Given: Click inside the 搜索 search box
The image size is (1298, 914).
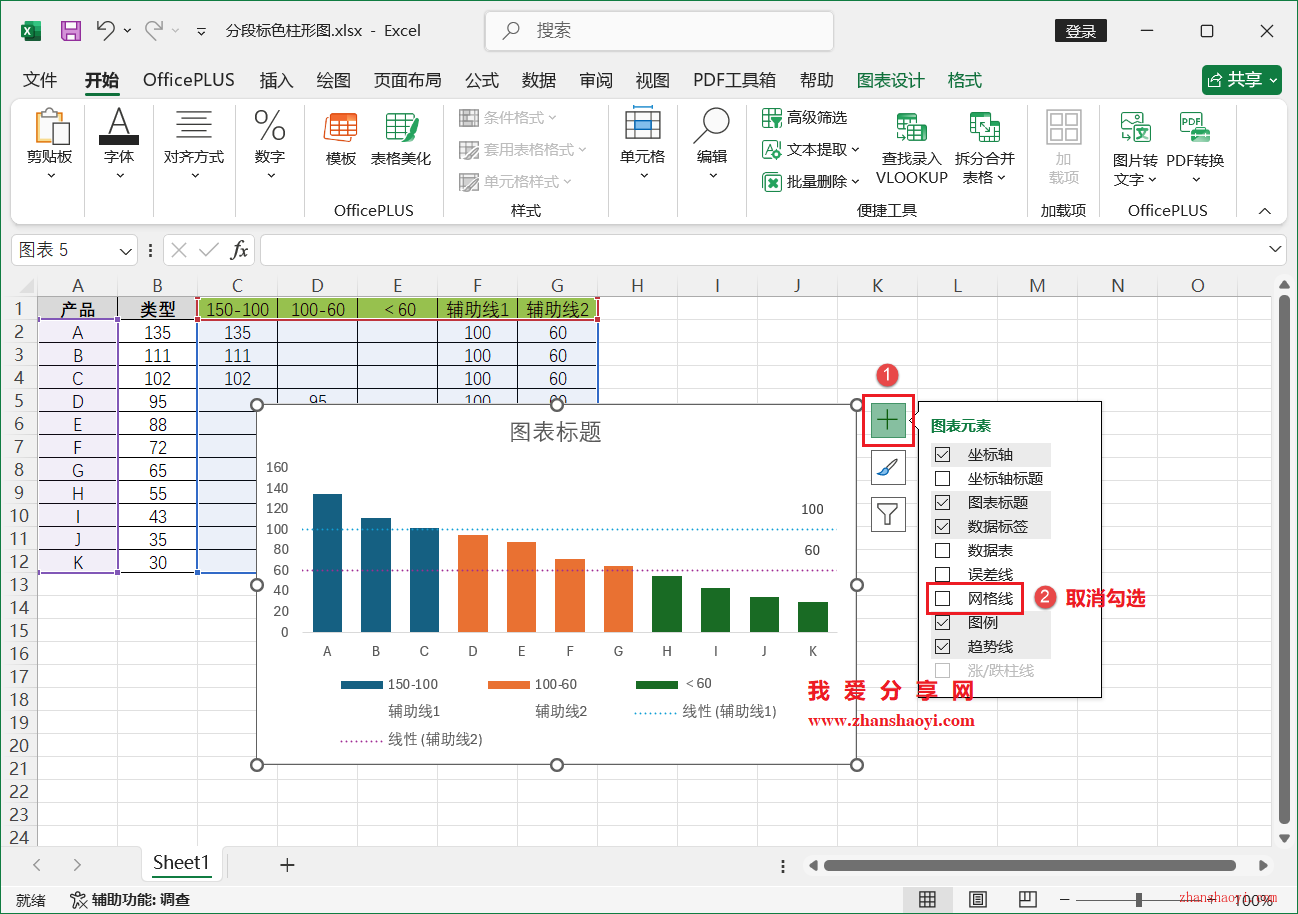Looking at the screenshot, I should (658, 31).
